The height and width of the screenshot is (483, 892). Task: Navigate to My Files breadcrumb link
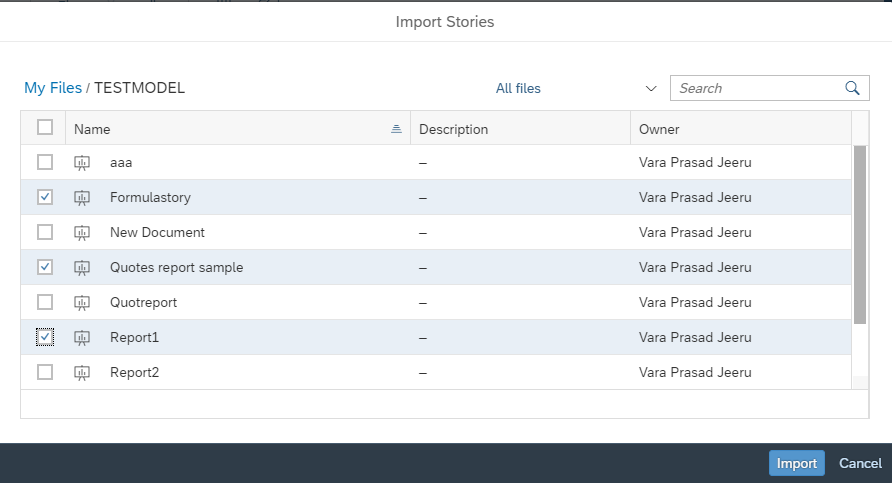53,88
